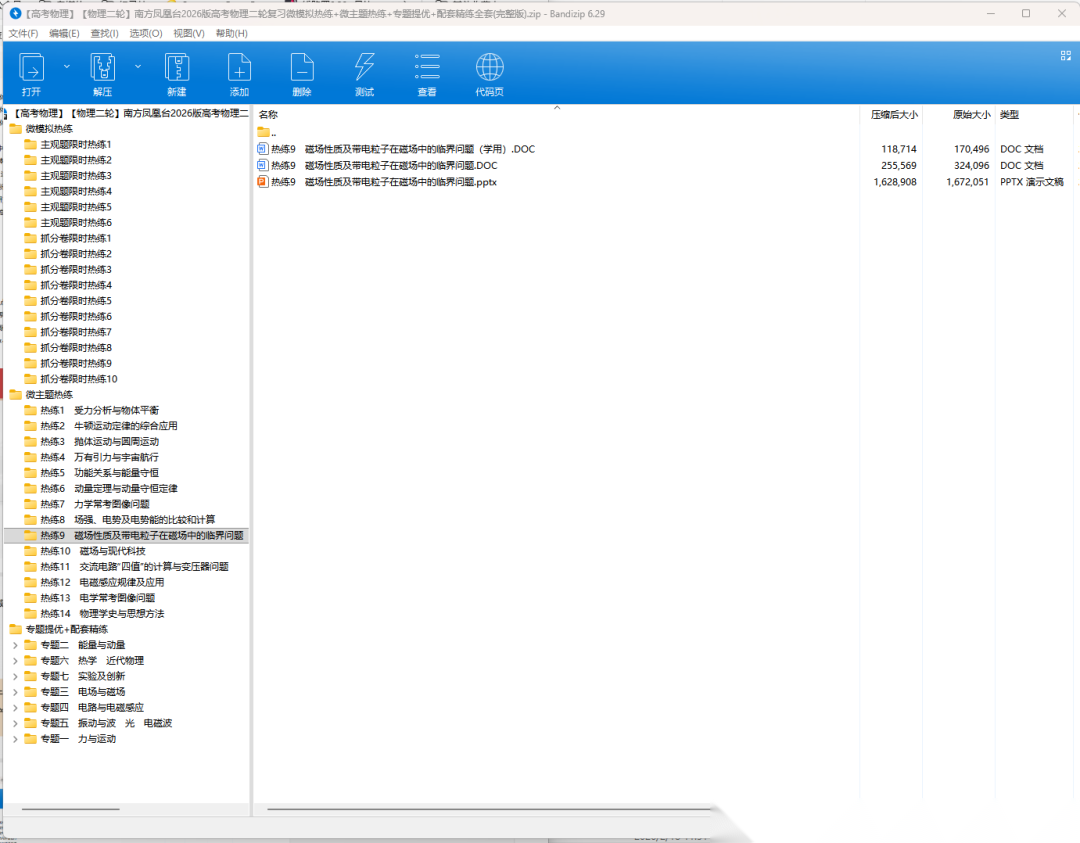Screen dimensions: 1080x843
Task: Open the dropdown arrow next to 解压
Action: pos(138,66)
